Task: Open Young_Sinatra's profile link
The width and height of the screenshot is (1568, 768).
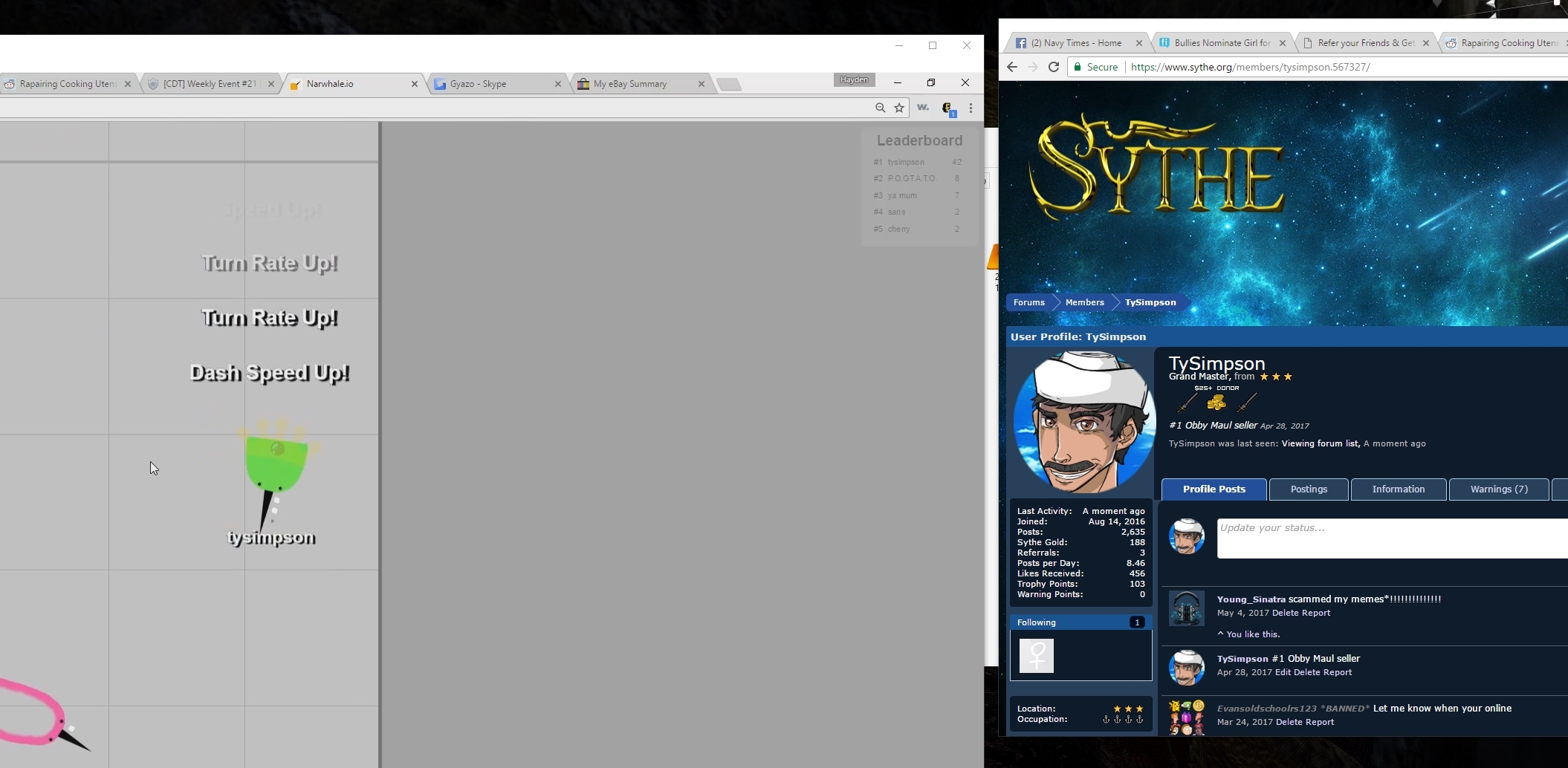Action: click(1251, 599)
